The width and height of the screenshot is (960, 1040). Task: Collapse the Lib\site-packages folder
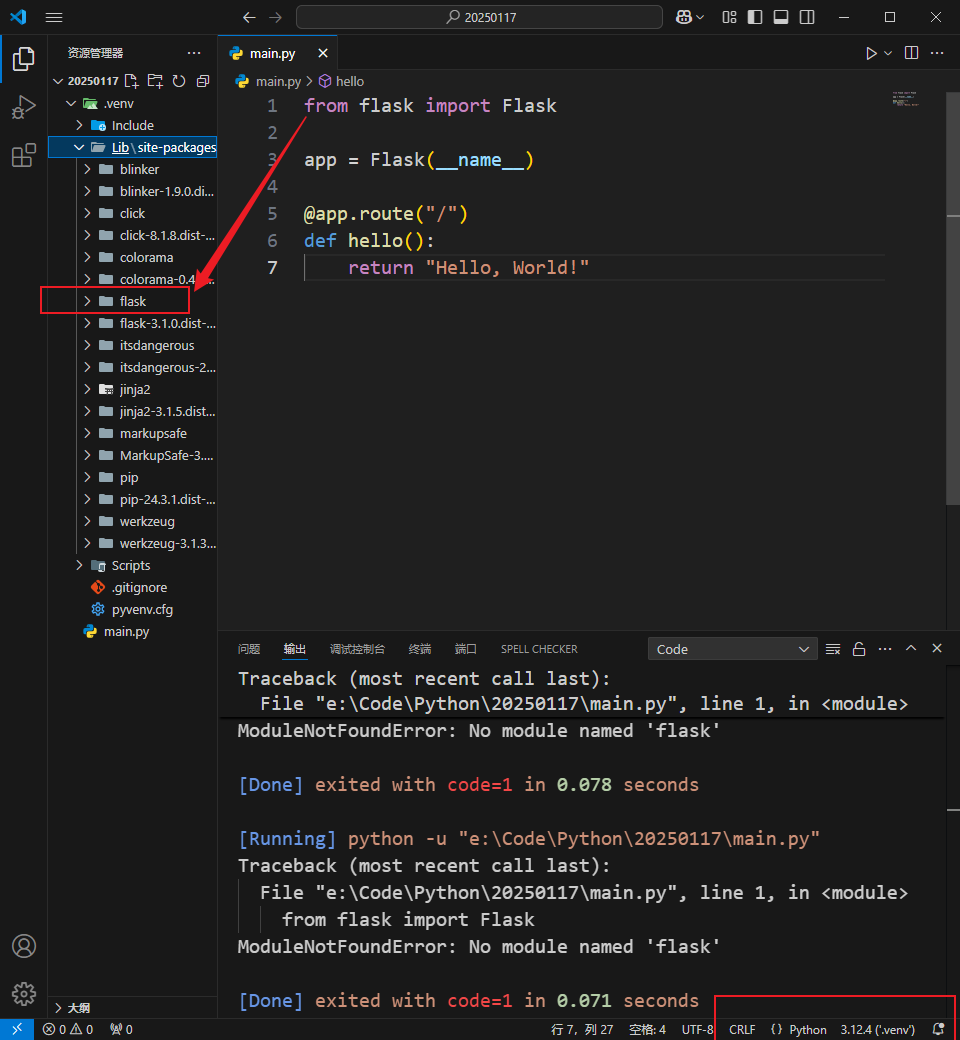(79, 147)
